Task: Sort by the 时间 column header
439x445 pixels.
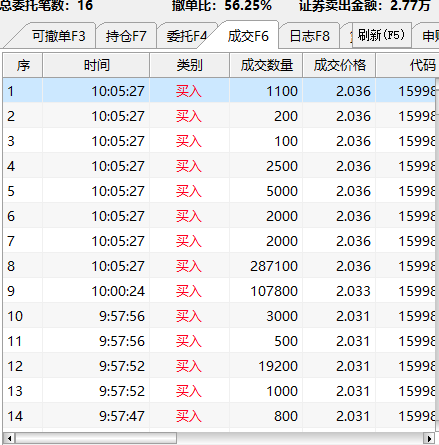Action: [96, 65]
